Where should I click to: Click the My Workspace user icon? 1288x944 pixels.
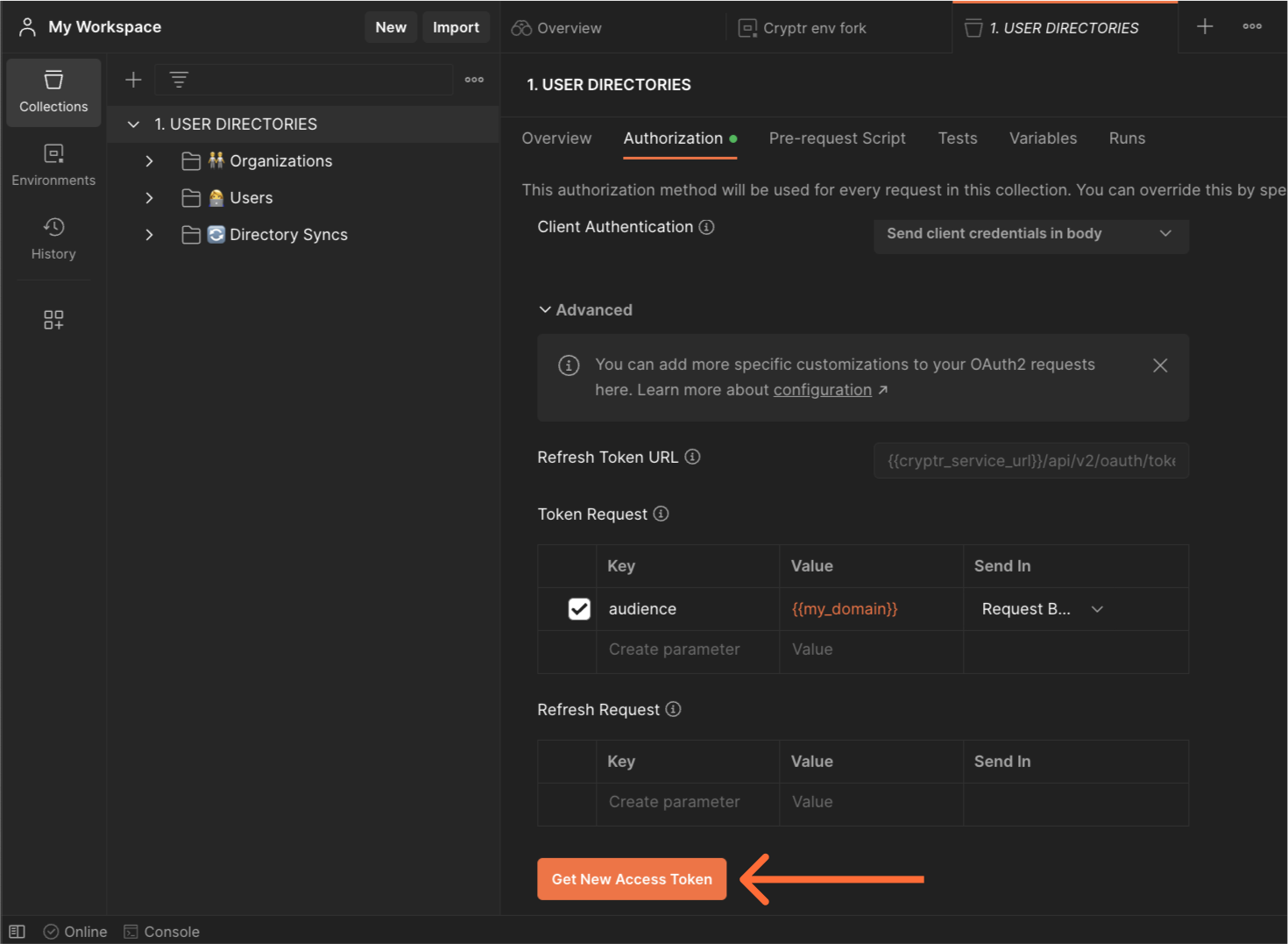point(27,27)
